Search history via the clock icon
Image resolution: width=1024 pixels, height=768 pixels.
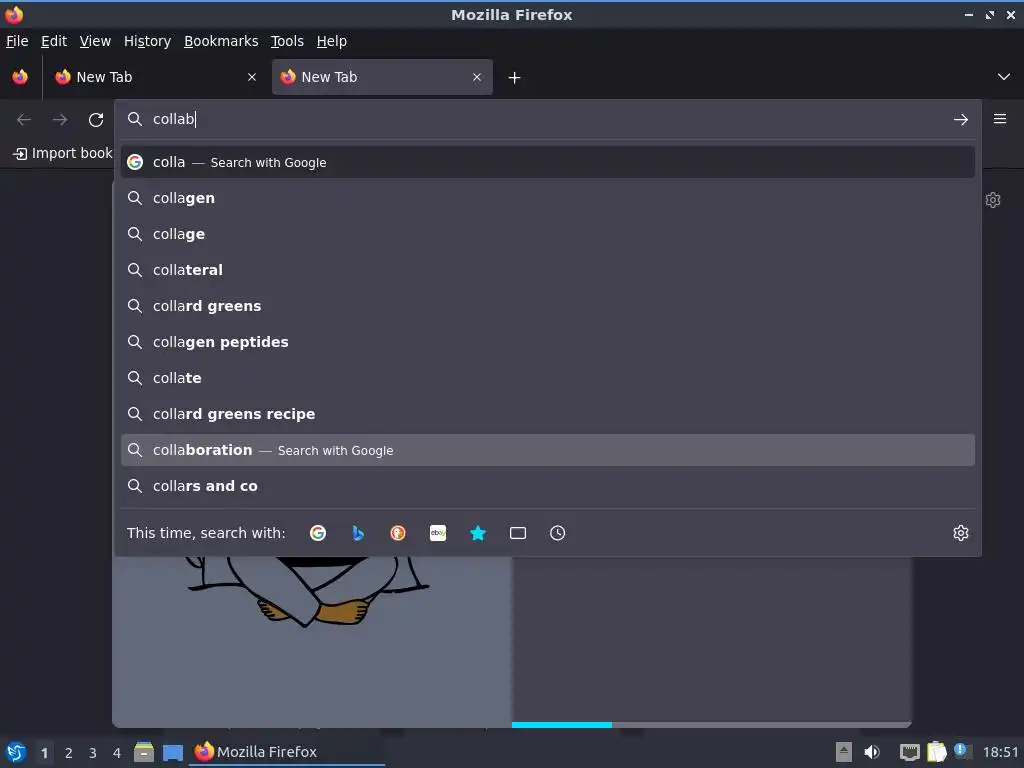(x=558, y=533)
